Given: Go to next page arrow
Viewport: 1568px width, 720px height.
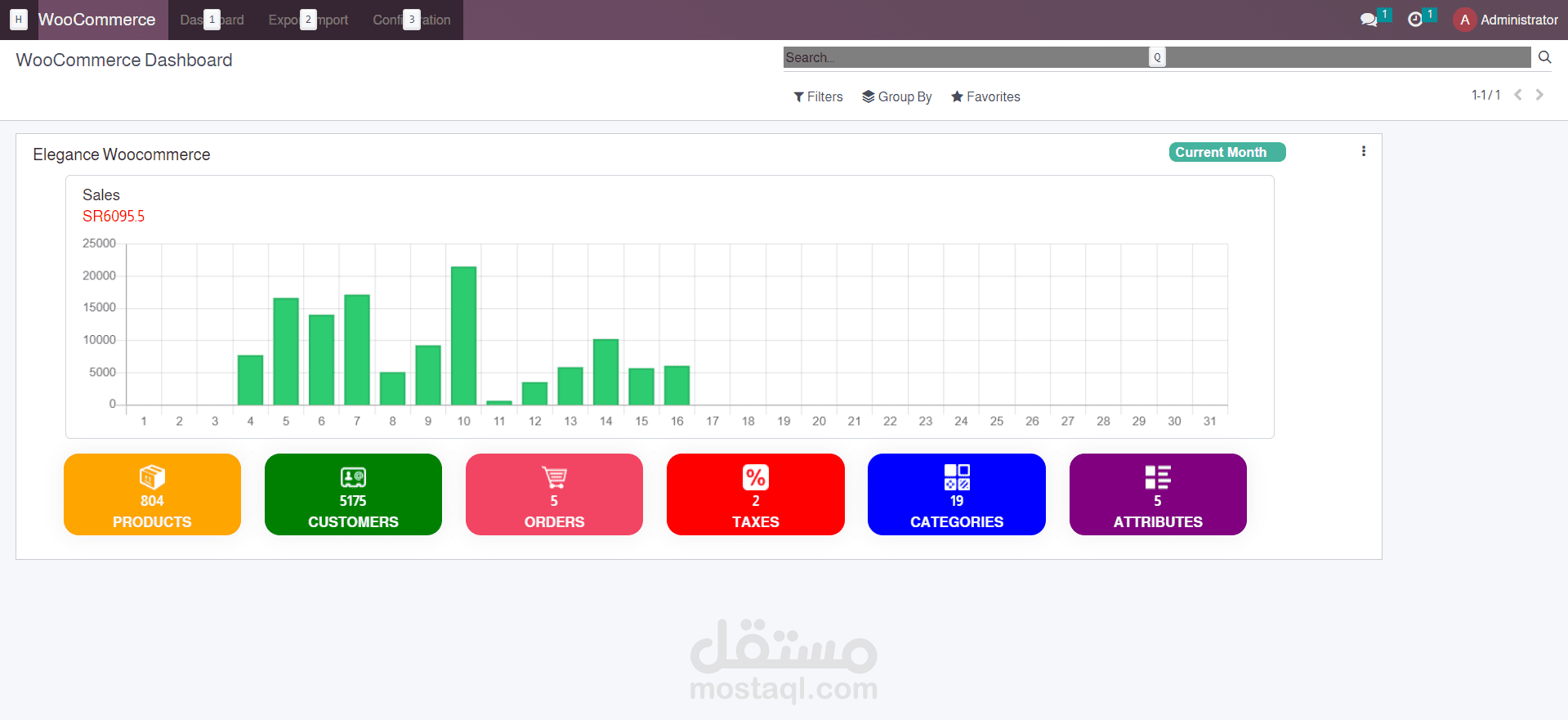Looking at the screenshot, I should pos(1539,95).
